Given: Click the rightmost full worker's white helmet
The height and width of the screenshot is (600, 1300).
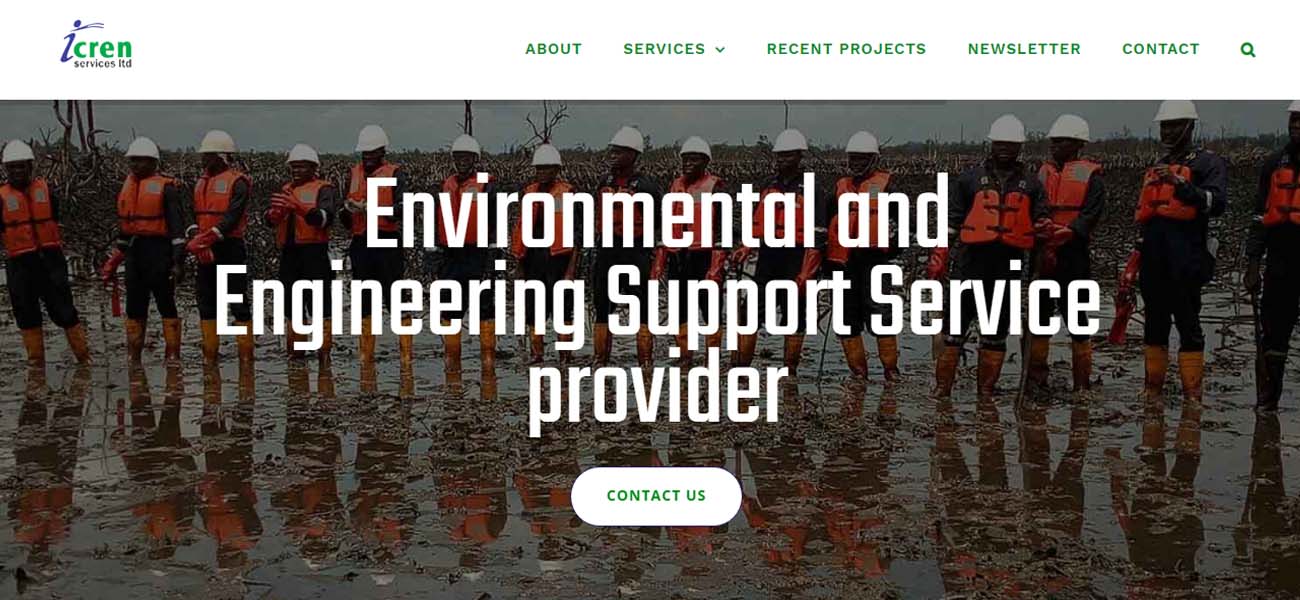Looking at the screenshot, I should 1175,110.
